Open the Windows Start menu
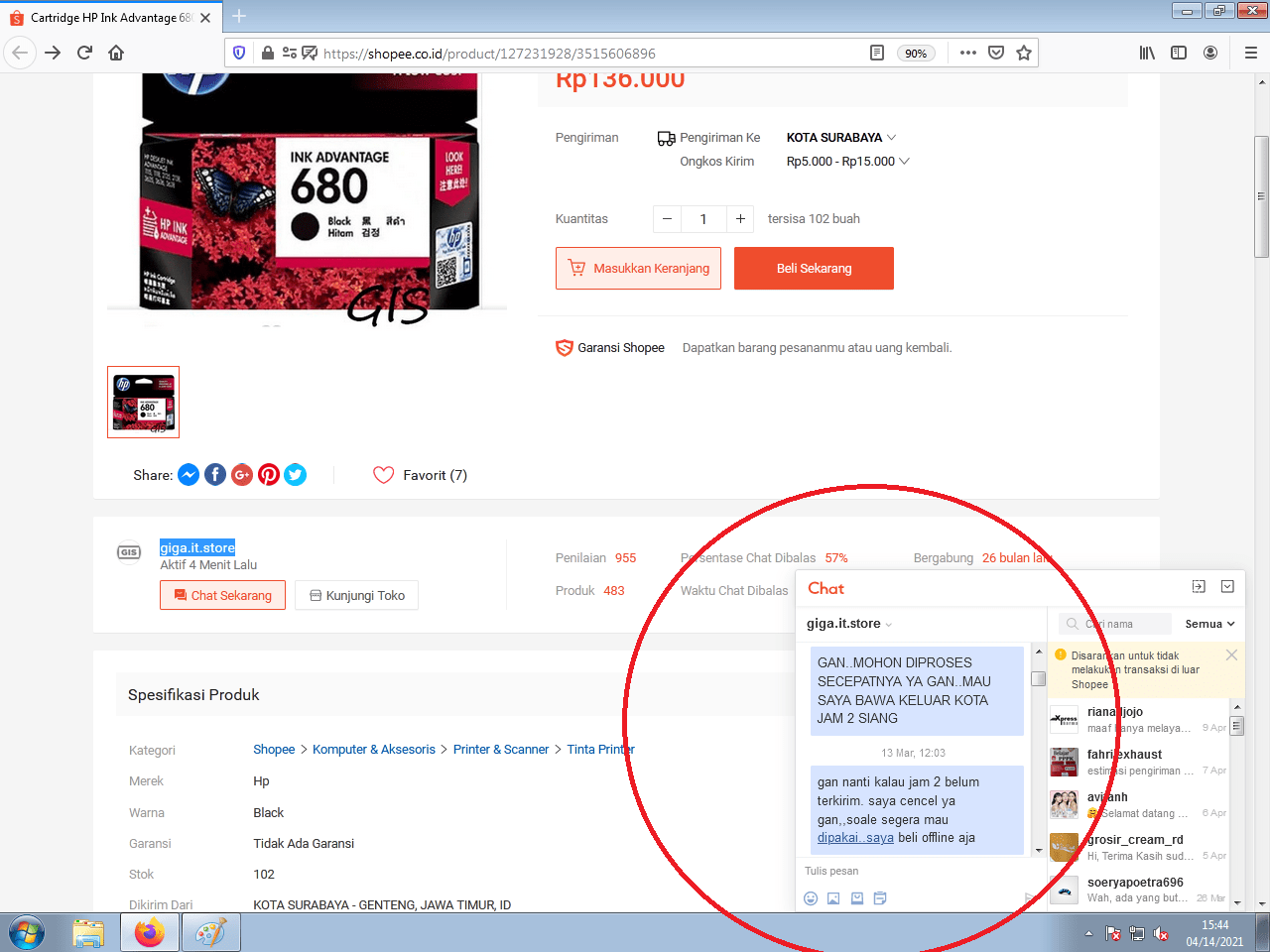The height and width of the screenshot is (952, 1270). pos(26,933)
